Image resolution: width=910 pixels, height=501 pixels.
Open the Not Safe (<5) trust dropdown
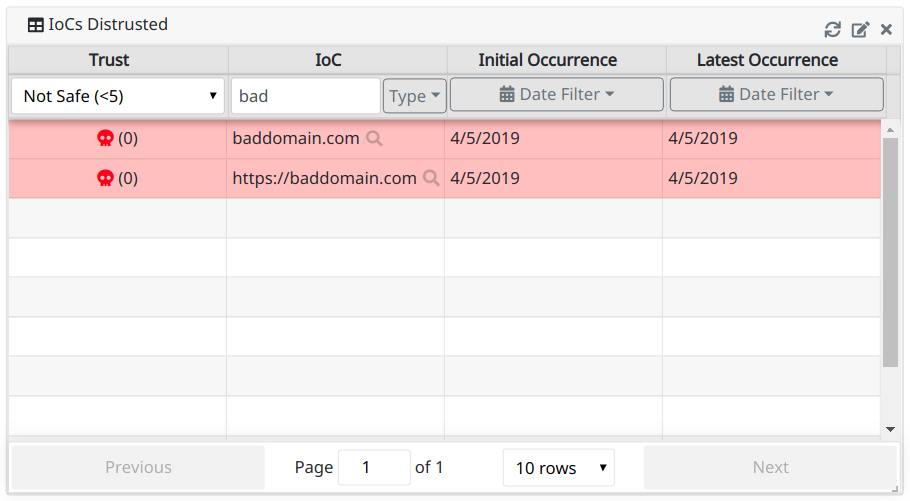tap(118, 96)
